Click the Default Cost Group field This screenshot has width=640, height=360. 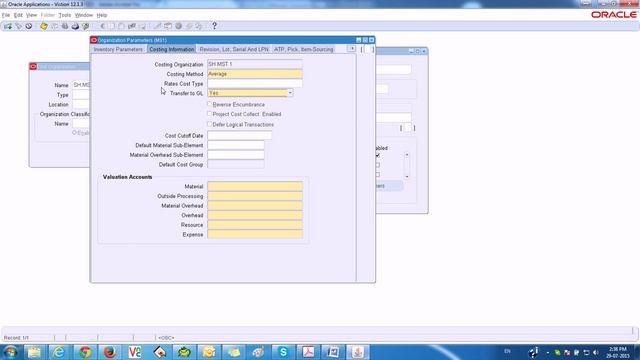[236, 164]
